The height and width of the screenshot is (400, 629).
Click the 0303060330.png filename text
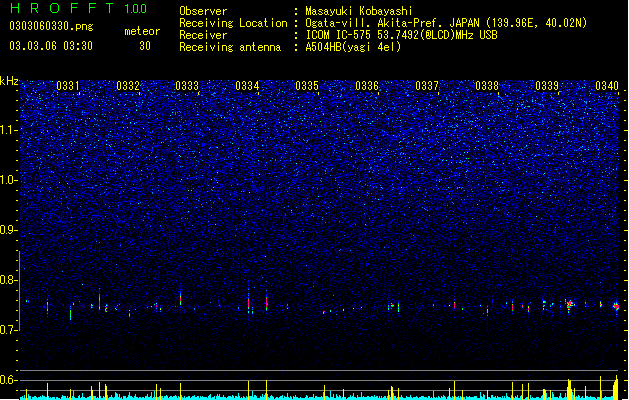pos(51,26)
